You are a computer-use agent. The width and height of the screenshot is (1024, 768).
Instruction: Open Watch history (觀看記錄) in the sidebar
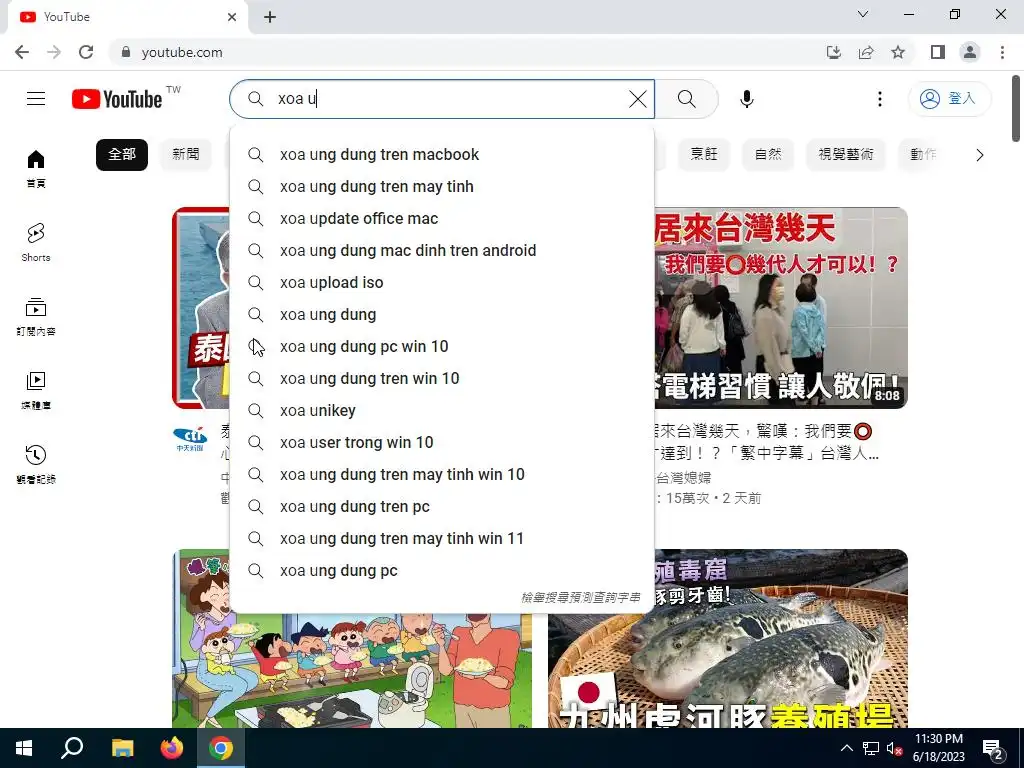pos(36,464)
